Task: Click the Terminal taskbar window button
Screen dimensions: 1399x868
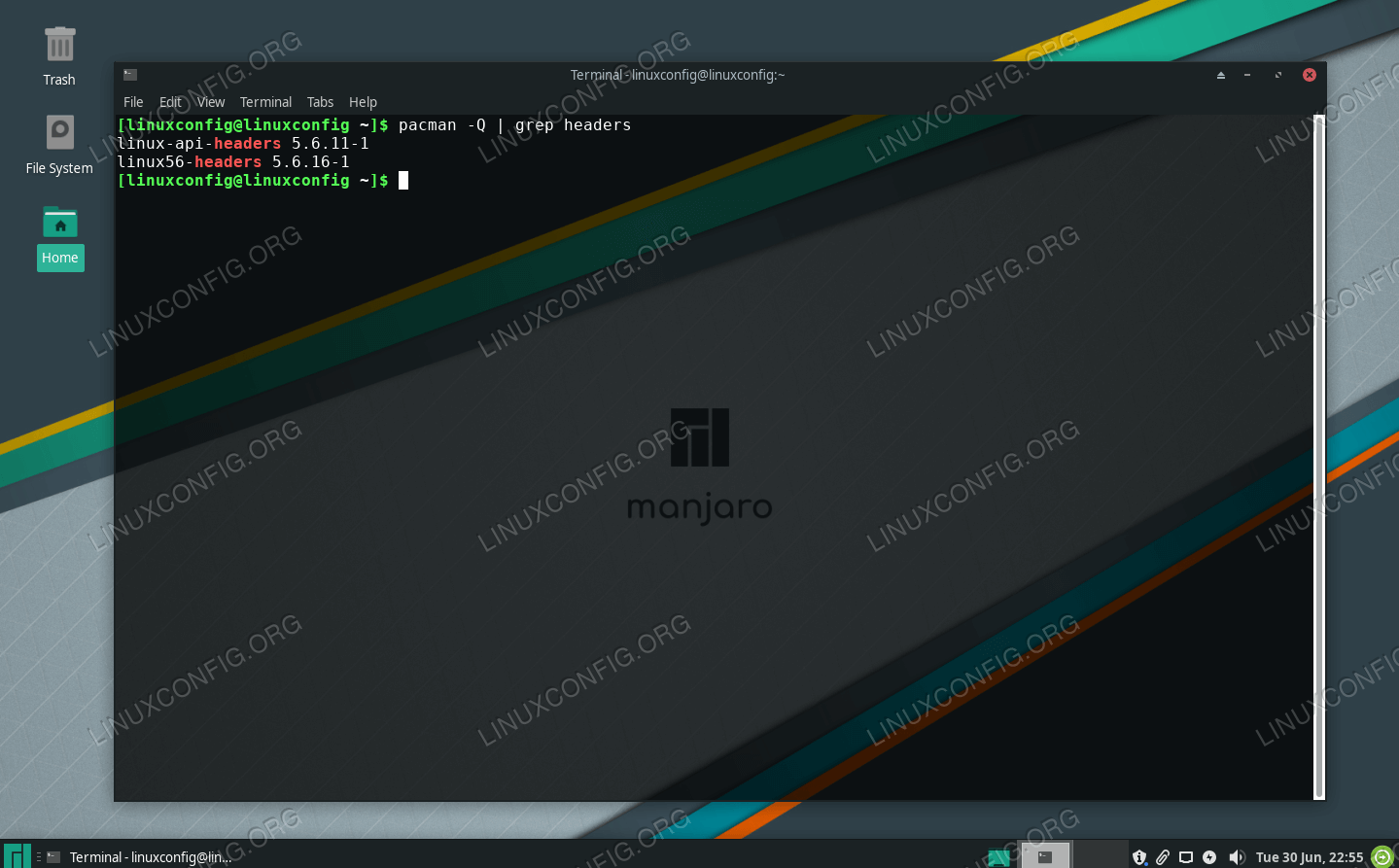Action: tap(138, 856)
